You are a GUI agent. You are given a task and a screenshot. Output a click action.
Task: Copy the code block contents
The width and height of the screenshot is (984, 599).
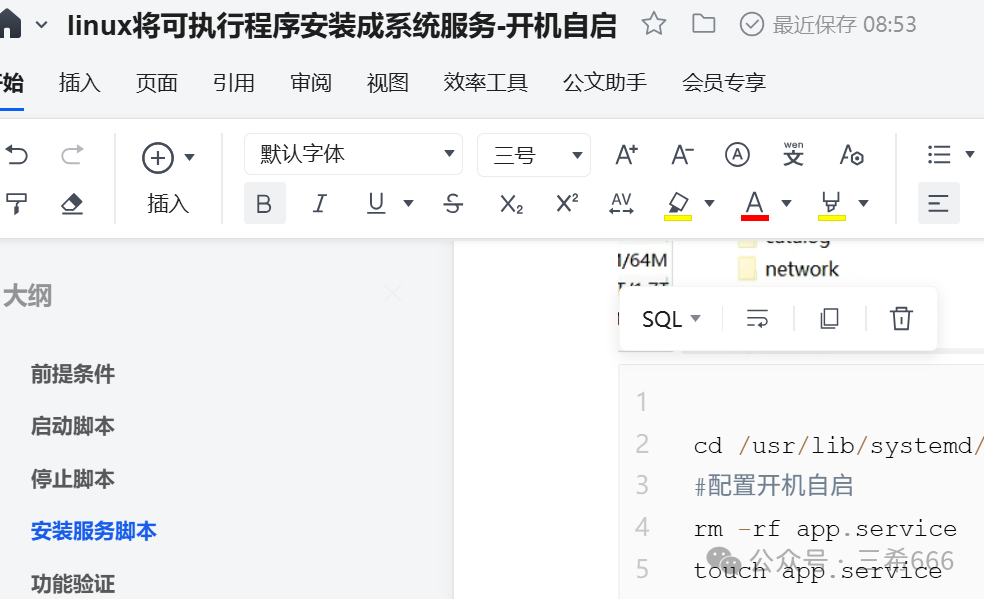tap(830, 319)
